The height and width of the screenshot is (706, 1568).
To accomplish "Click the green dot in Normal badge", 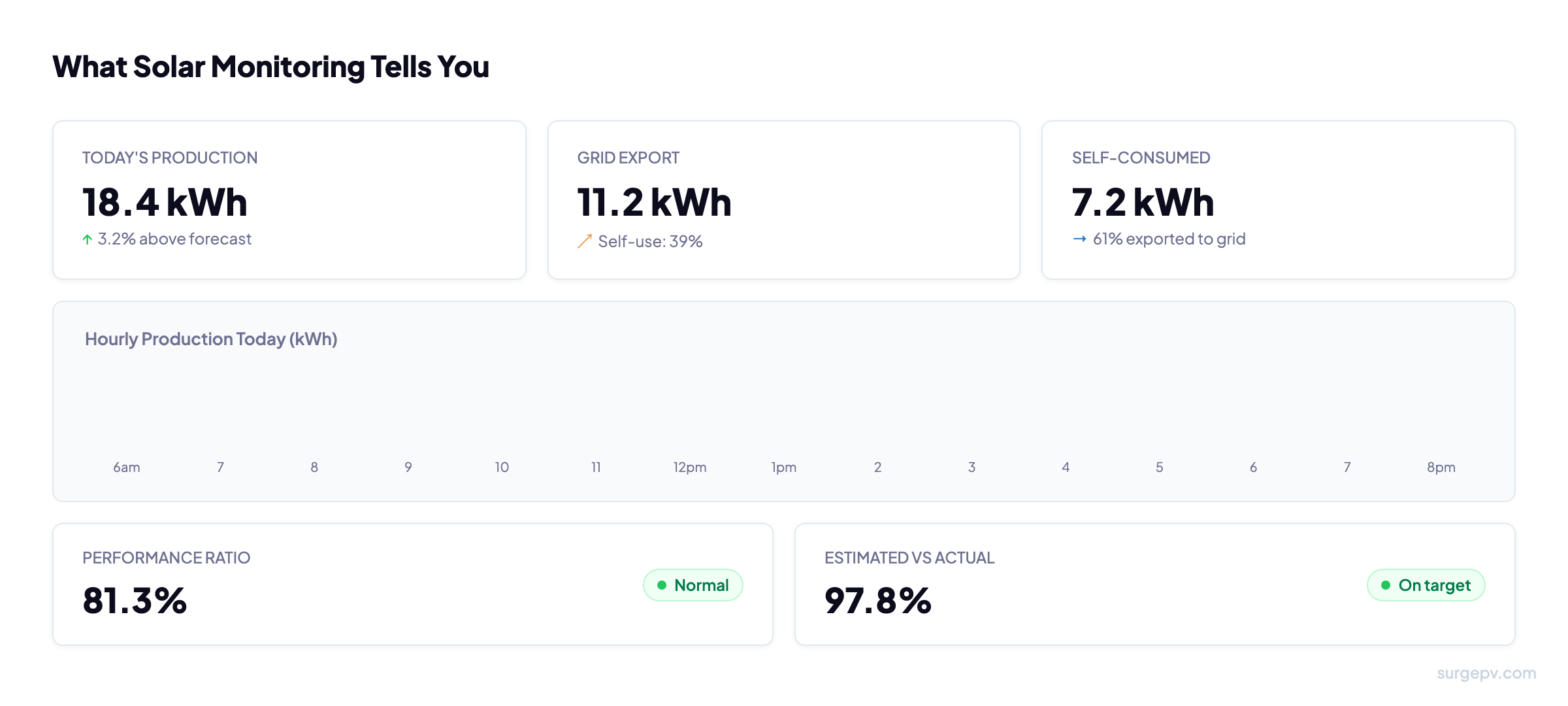I will 662,585.
